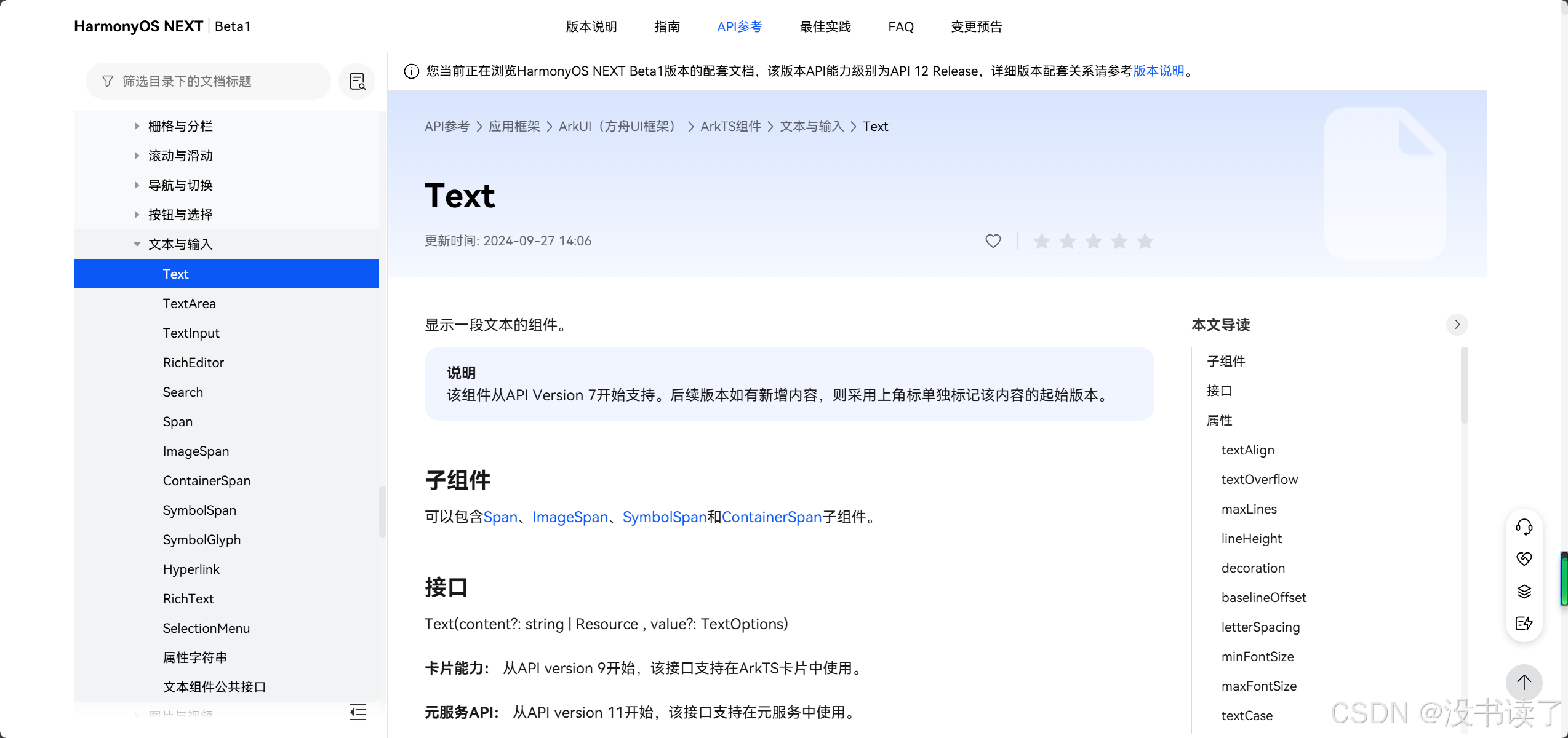Click the heart favorite icon
1568x738 pixels.
[x=993, y=241]
